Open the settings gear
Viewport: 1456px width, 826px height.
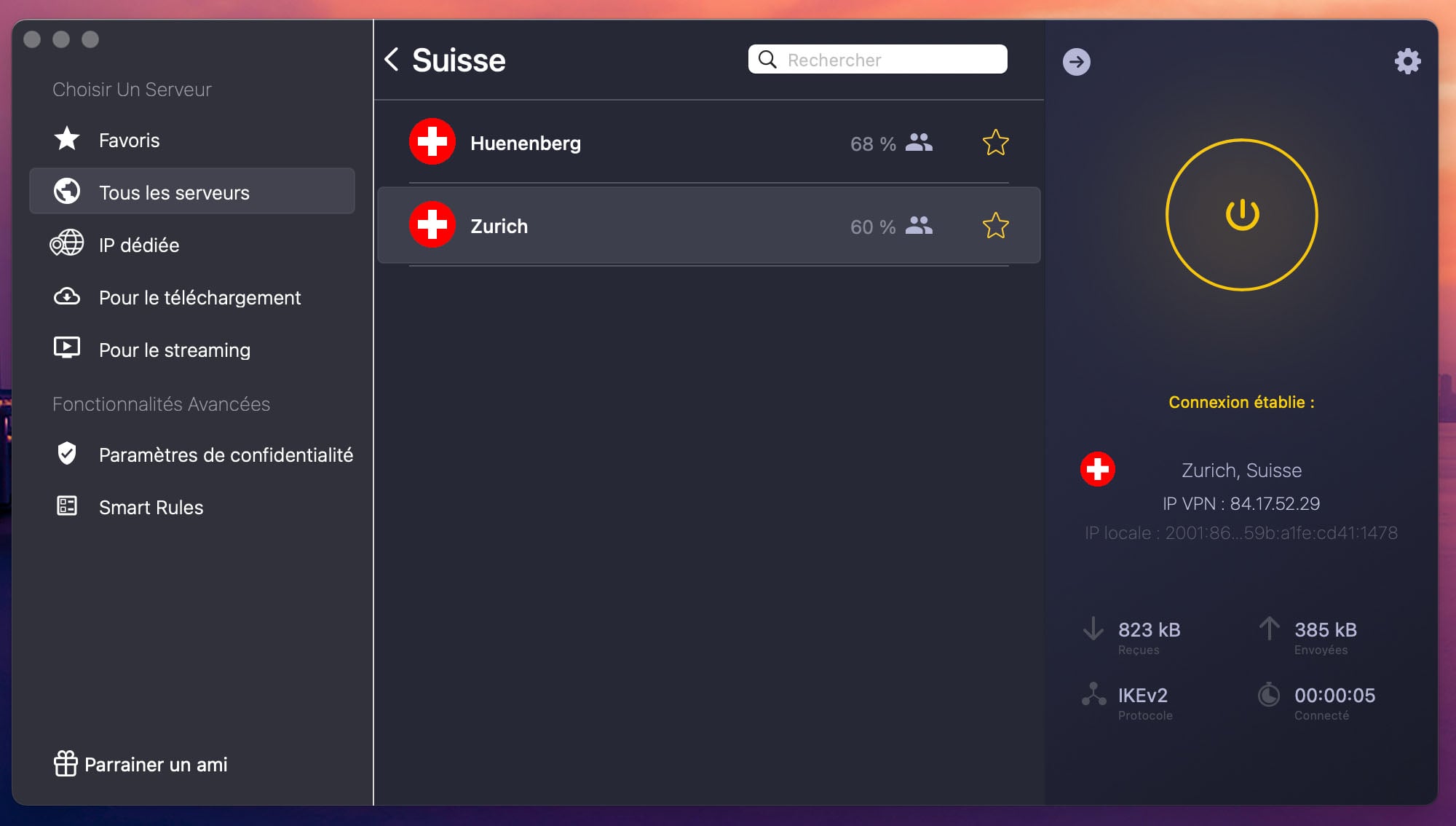tap(1407, 62)
